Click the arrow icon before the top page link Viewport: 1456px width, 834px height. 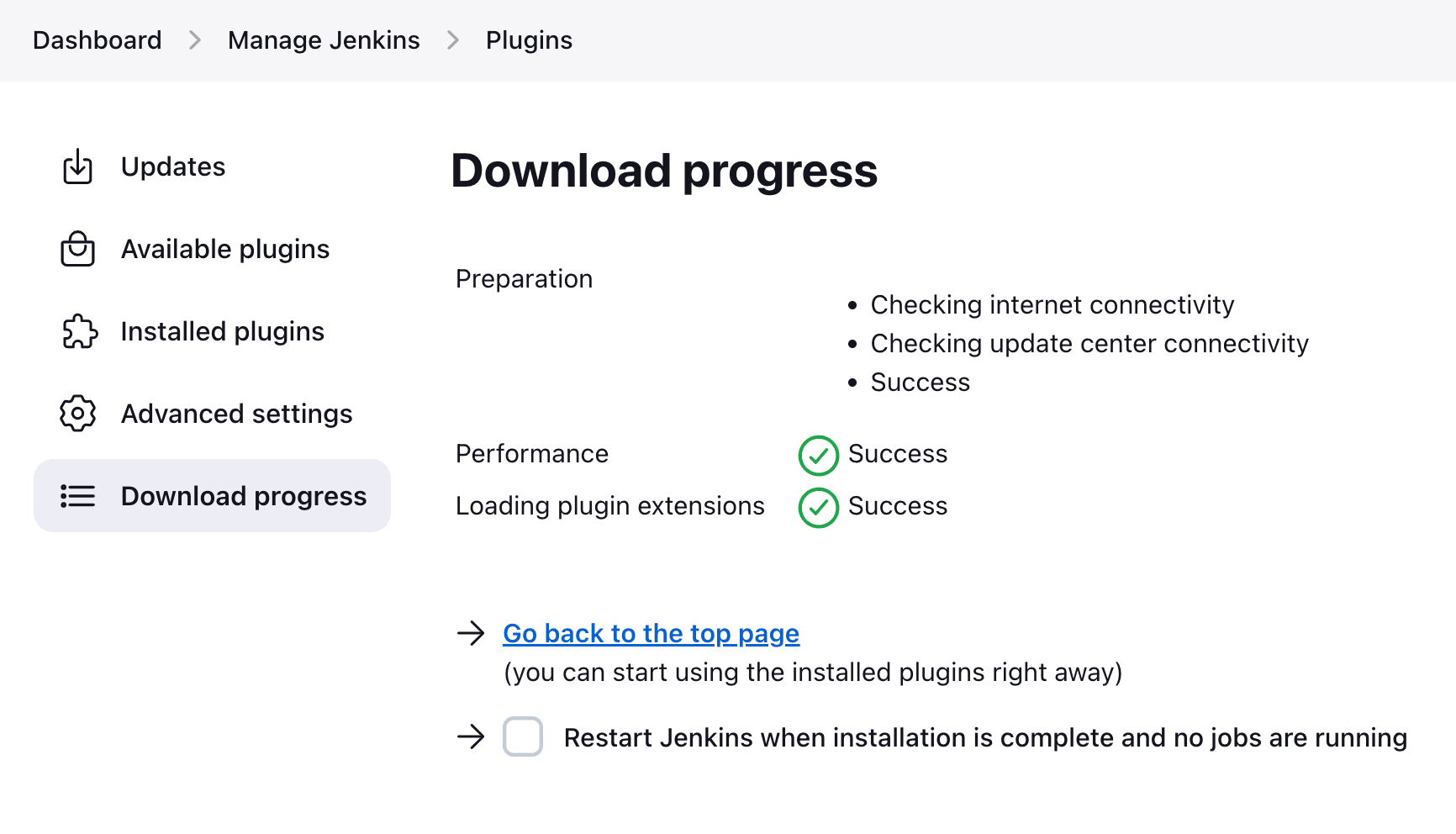(x=471, y=633)
